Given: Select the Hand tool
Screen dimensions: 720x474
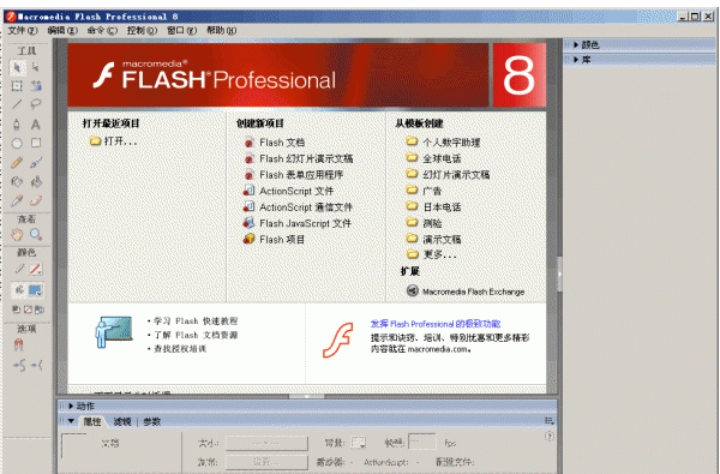Looking at the screenshot, I should [x=17, y=235].
